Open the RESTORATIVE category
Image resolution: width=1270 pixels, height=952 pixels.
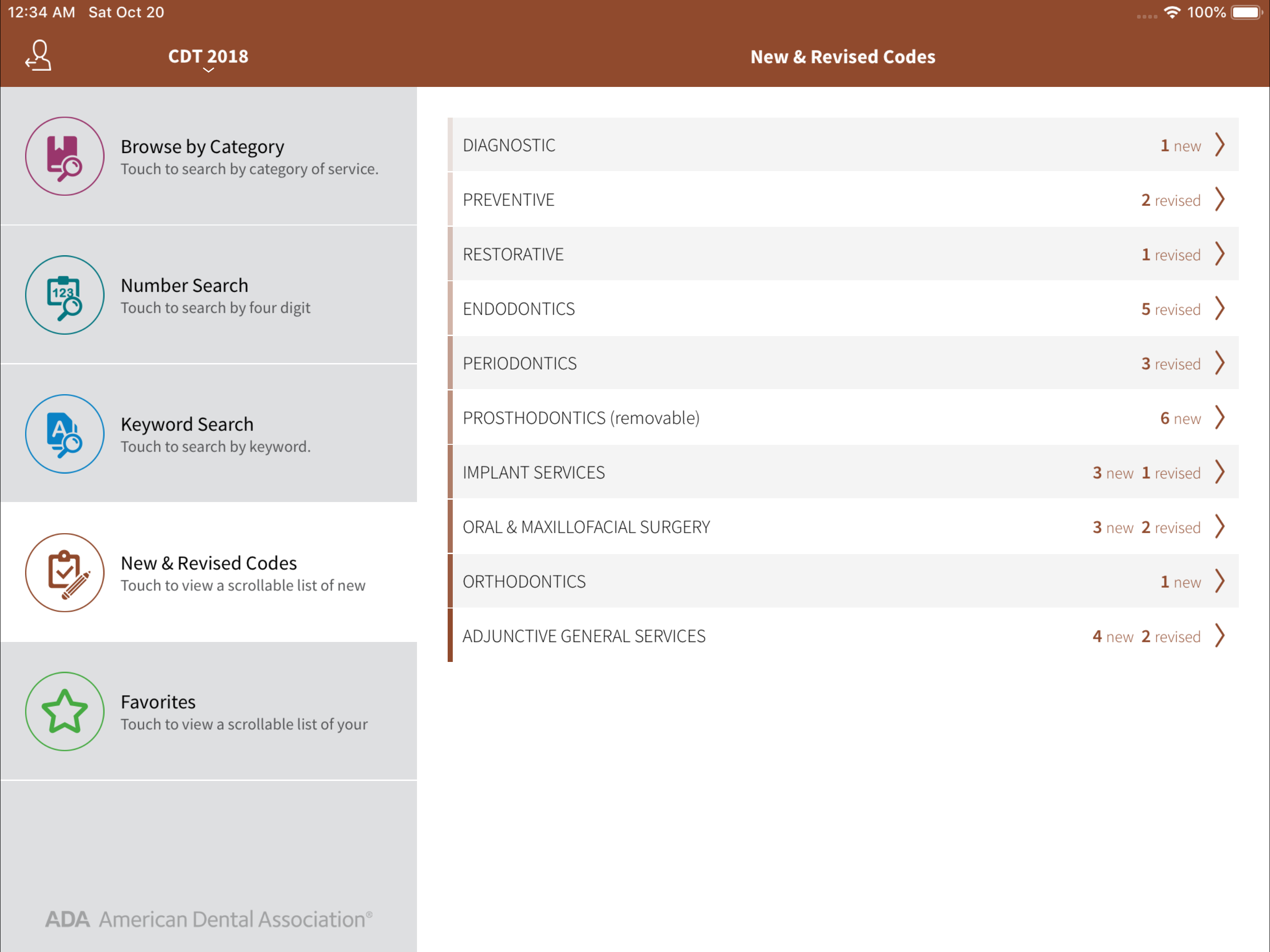[843, 254]
